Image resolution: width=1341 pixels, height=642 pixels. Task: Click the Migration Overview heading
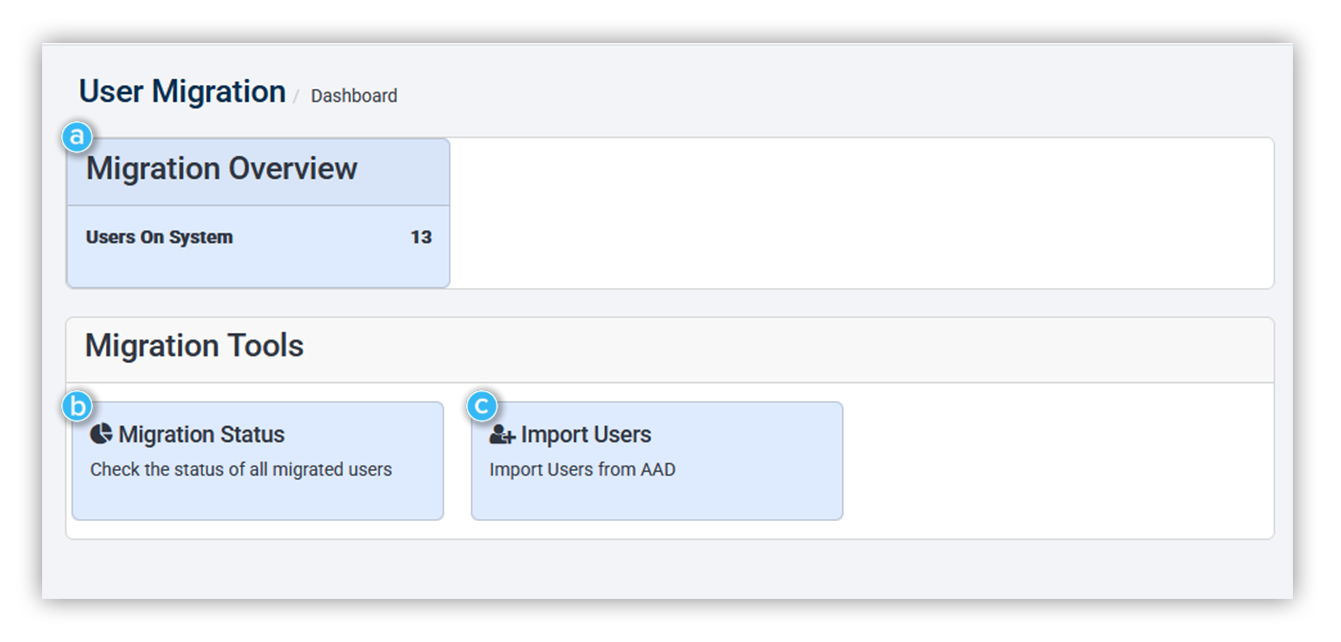(x=221, y=168)
